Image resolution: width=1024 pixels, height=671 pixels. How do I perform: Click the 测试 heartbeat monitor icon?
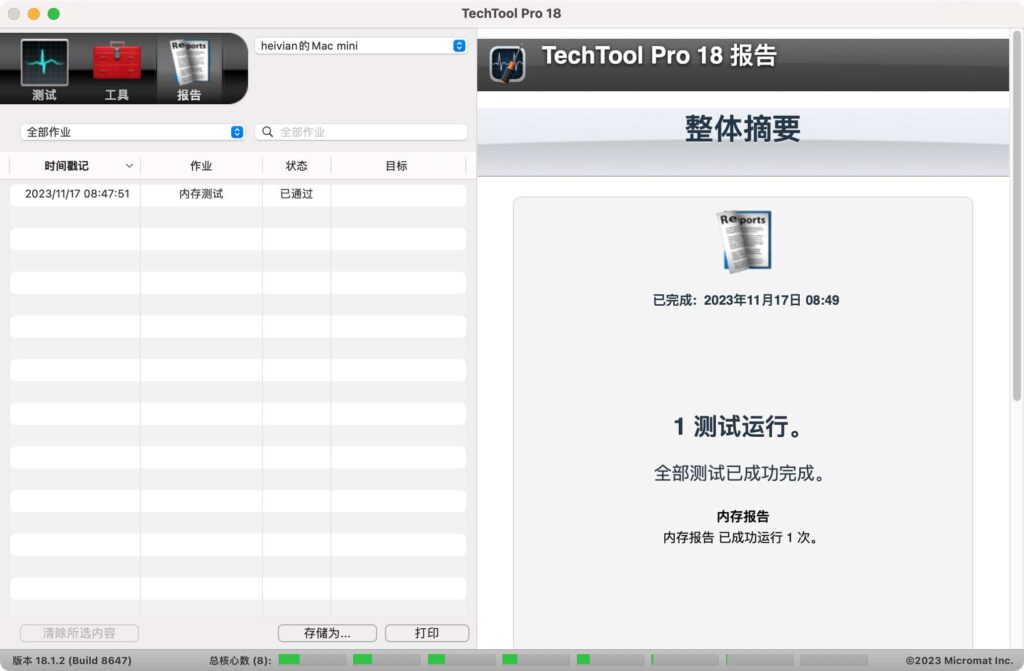tap(43, 60)
